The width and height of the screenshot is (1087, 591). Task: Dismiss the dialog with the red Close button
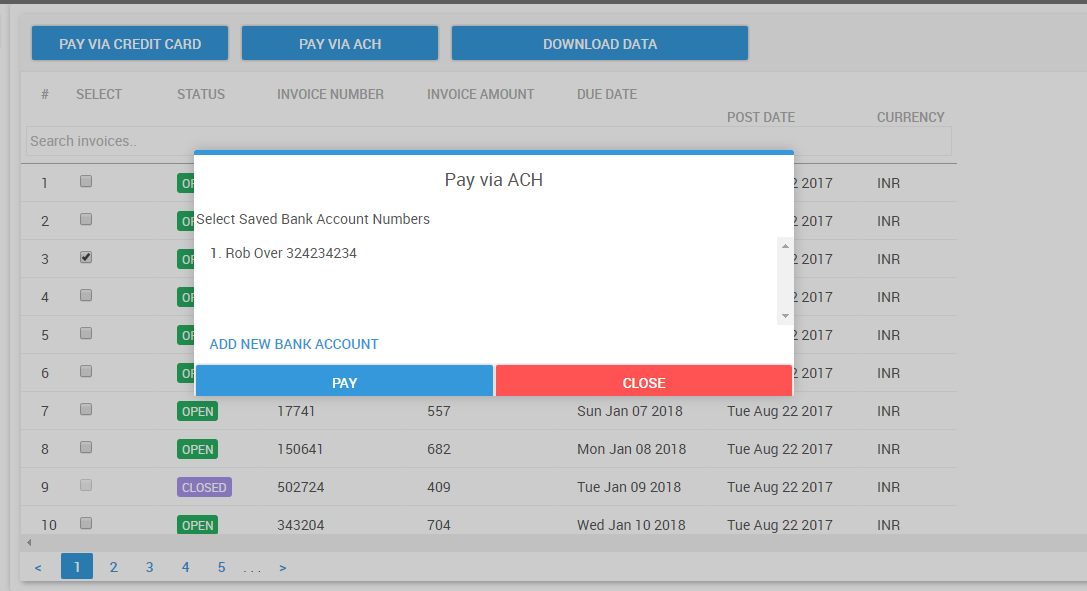[x=644, y=382]
